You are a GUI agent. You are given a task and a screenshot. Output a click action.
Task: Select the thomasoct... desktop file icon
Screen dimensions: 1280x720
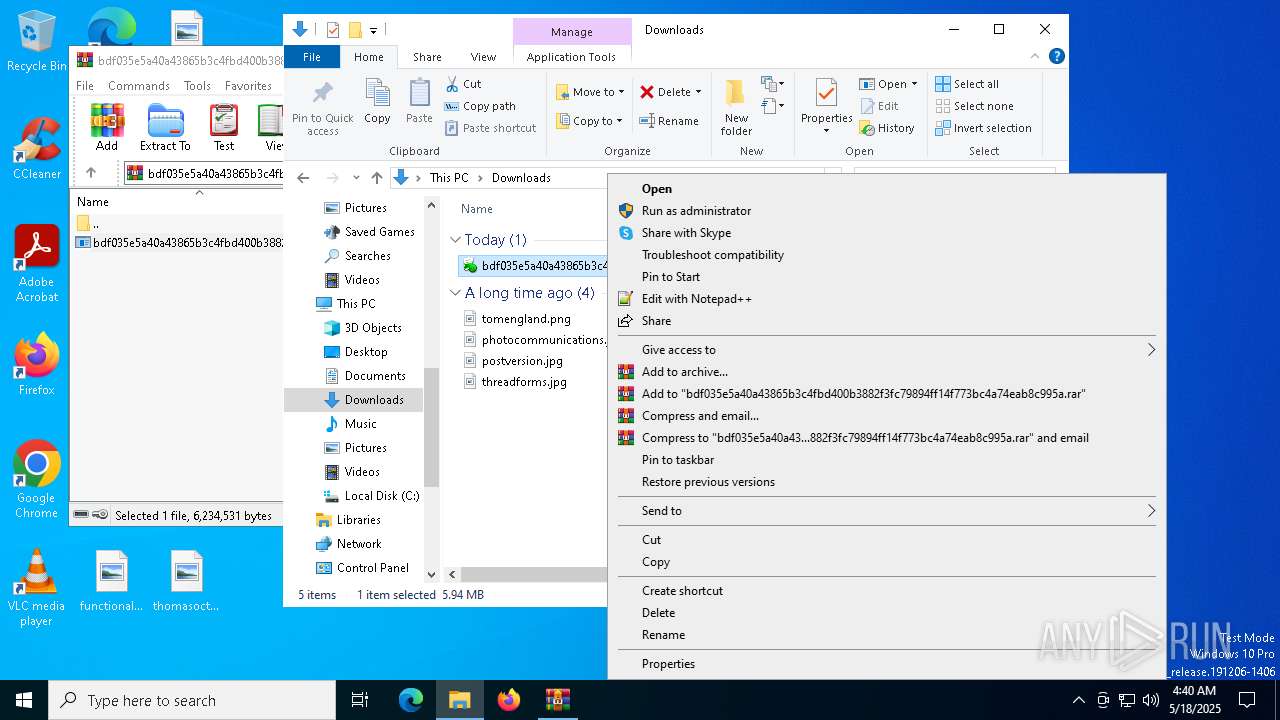click(186, 581)
